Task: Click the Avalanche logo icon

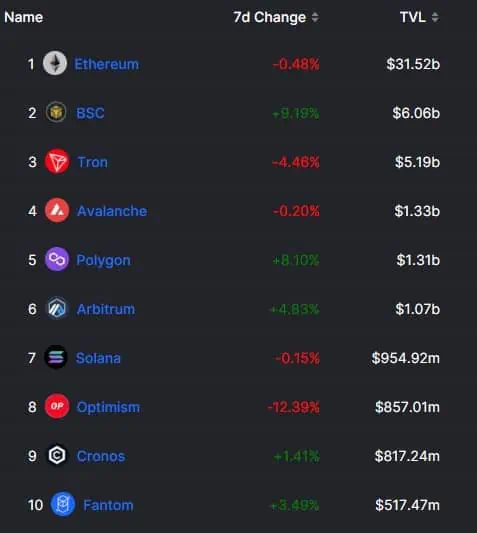Action: pos(57,210)
